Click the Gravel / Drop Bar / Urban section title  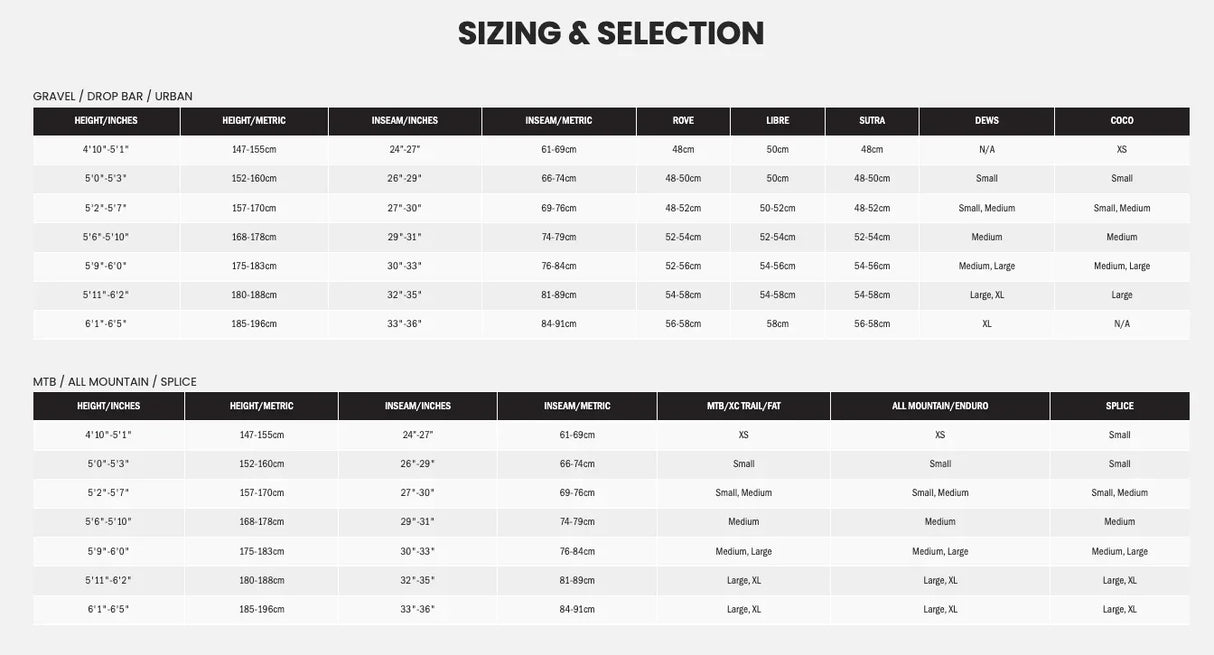[113, 96]
